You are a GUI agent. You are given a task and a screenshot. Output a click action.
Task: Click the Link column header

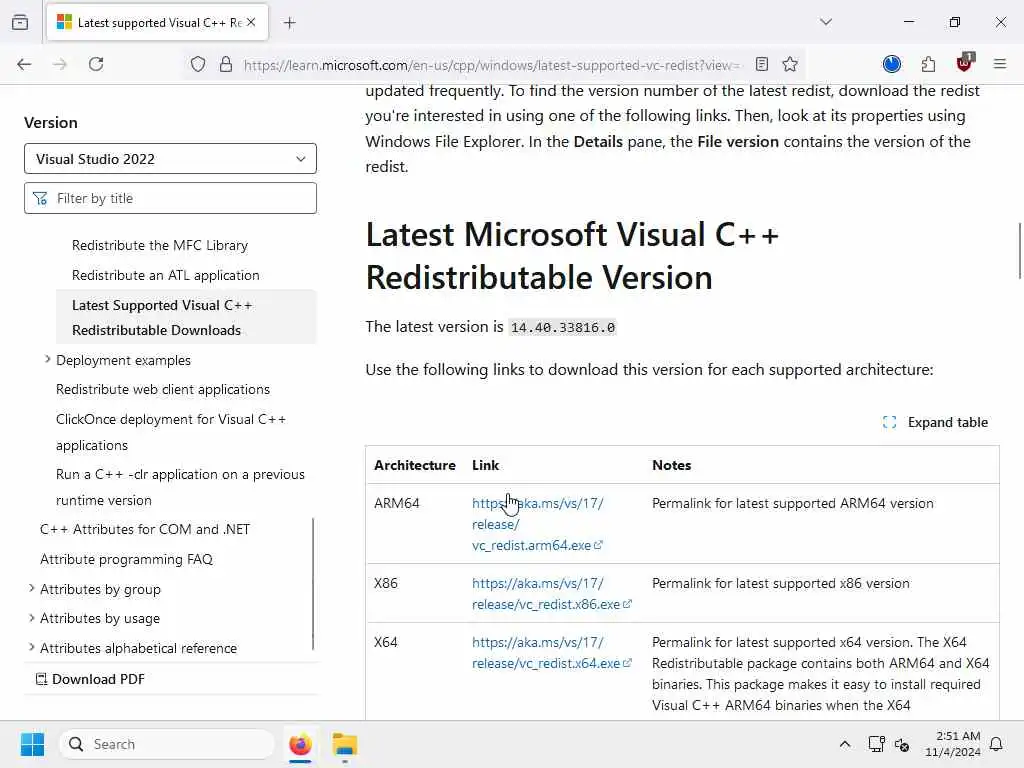click(485, 466)
